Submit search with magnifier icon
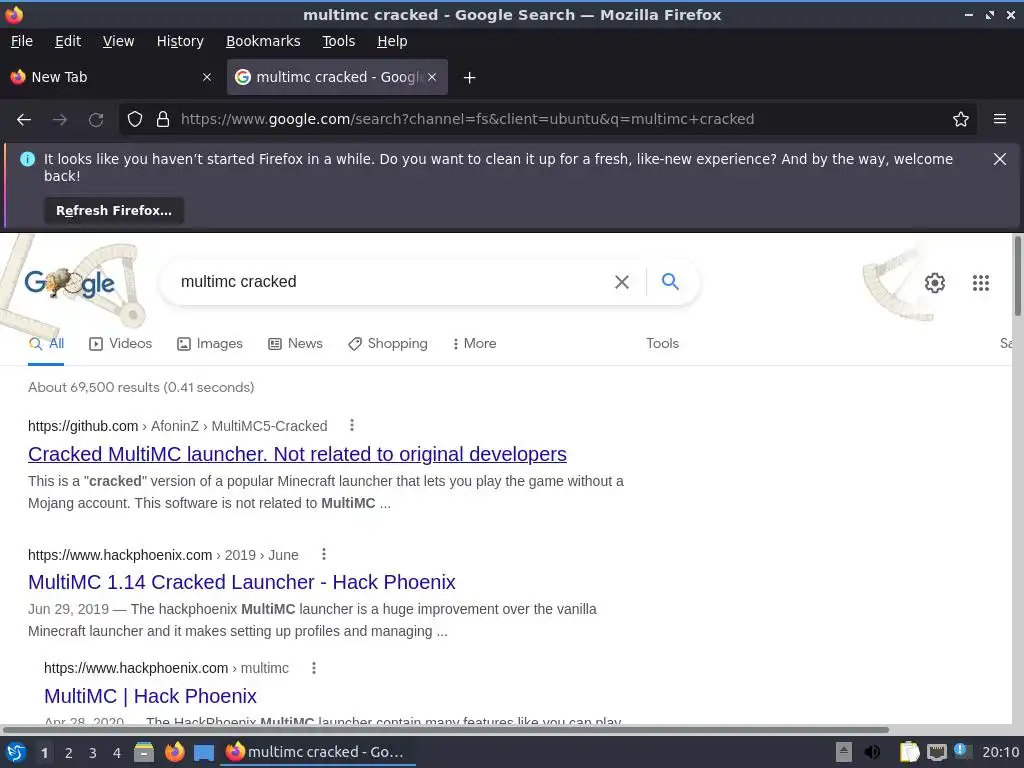This screenshot has width=1024, height=768. pyautogui.click(x=670, y=281)
